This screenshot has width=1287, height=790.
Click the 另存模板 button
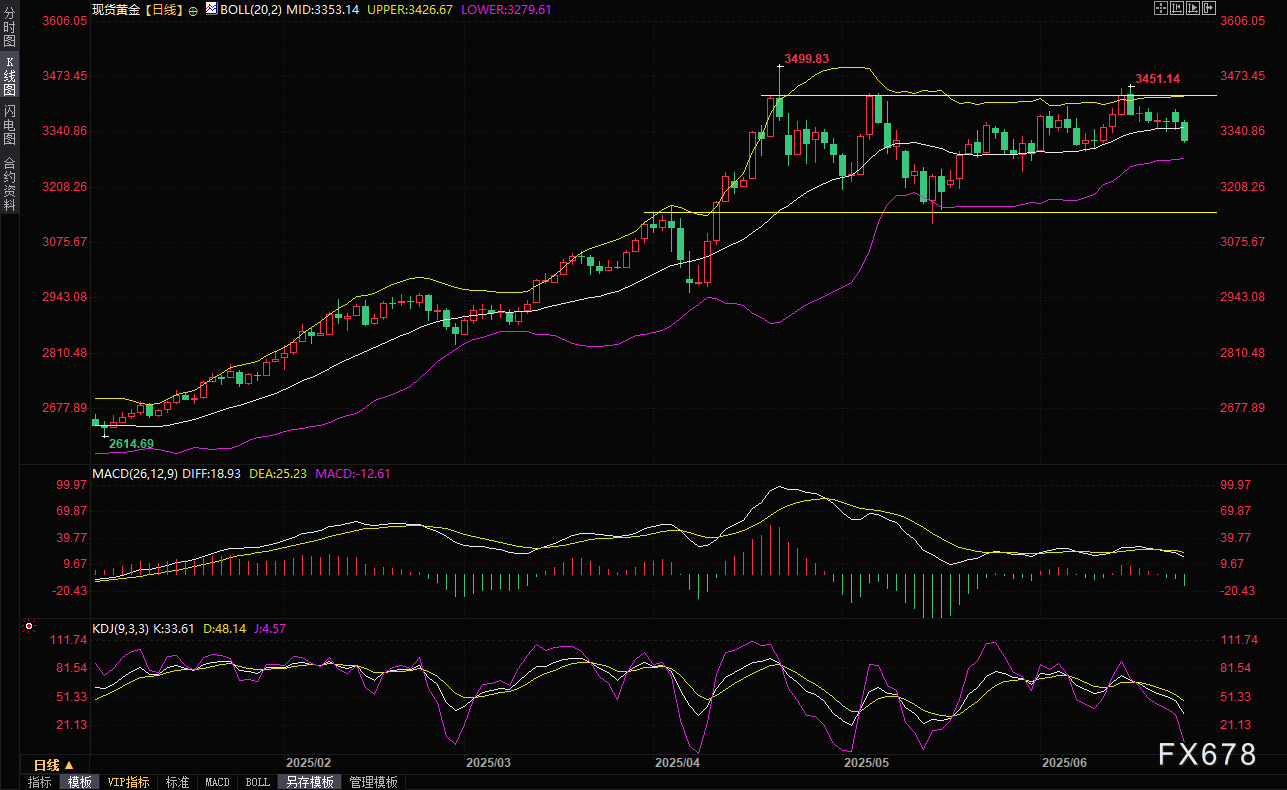click(309, 782)
